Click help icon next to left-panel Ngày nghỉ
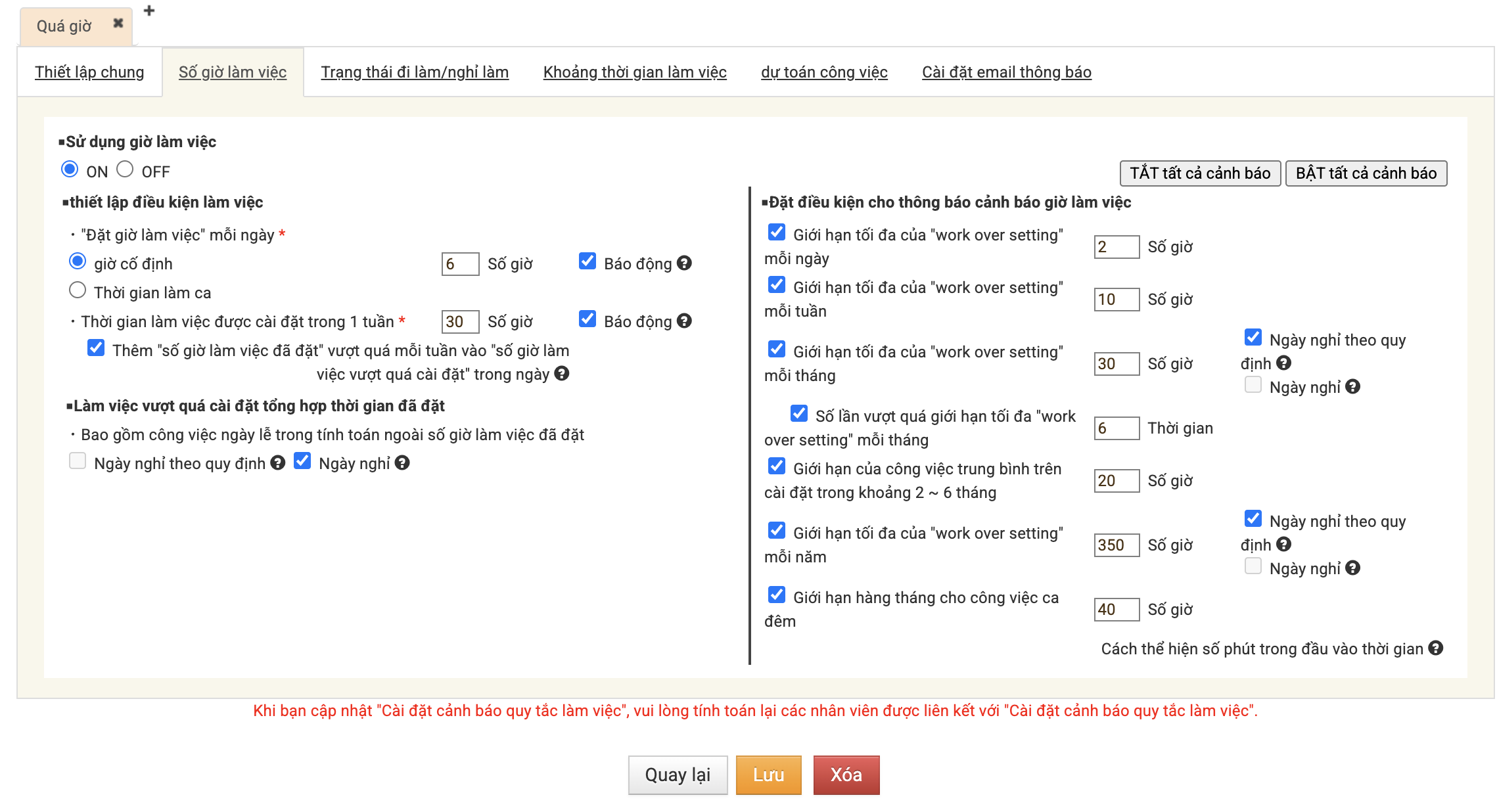Viewport: 1497px width, 812px height. point(402,463)
